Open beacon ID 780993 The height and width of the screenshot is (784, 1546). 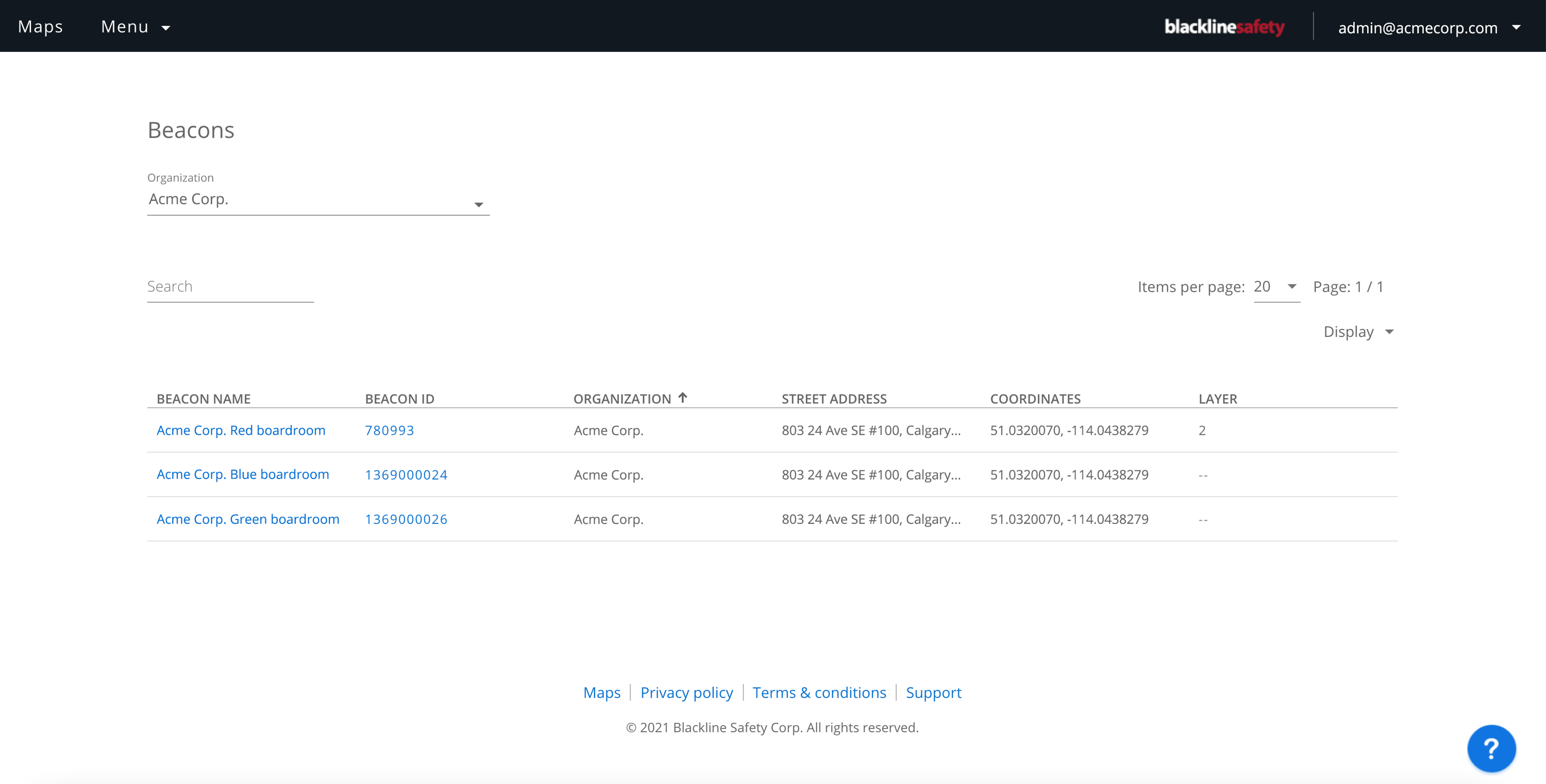390,430
